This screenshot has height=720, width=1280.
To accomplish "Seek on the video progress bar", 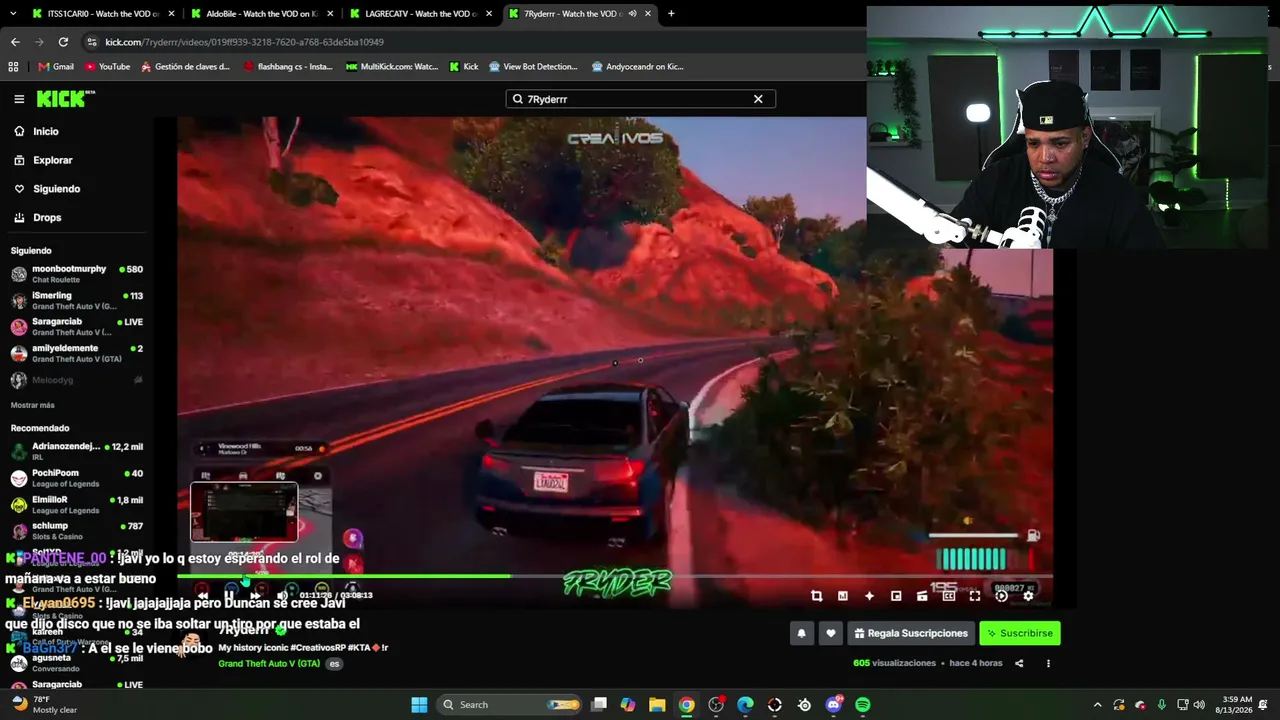I will [x=614, y=576].
